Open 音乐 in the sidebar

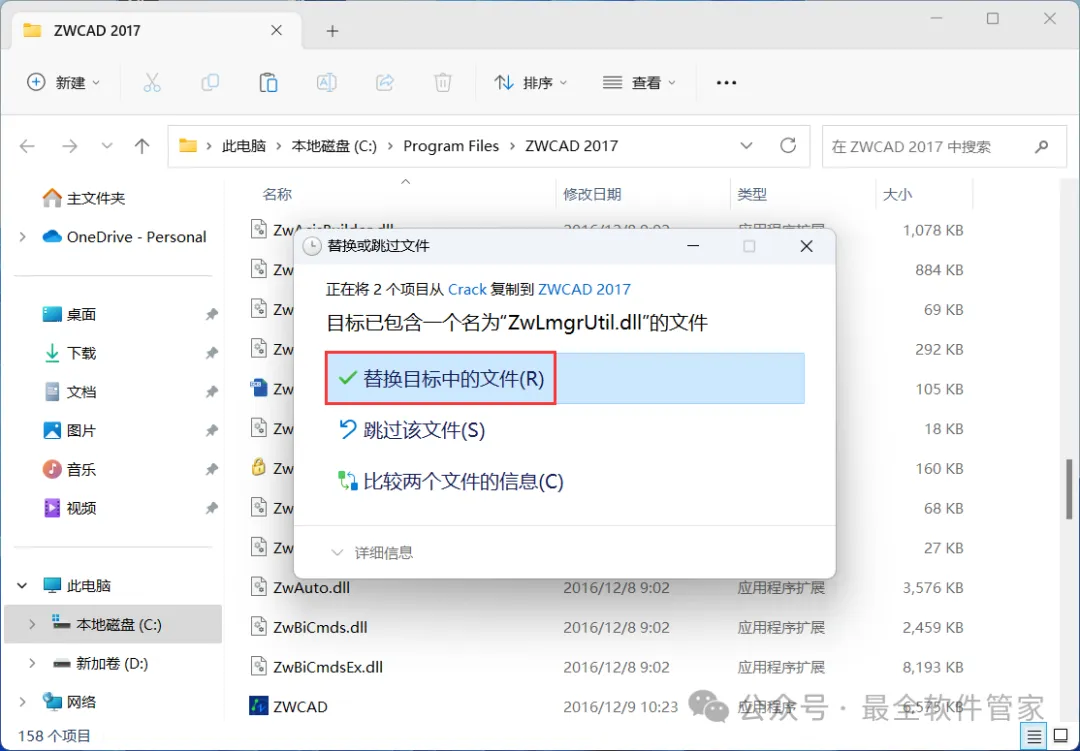[69, 469]
